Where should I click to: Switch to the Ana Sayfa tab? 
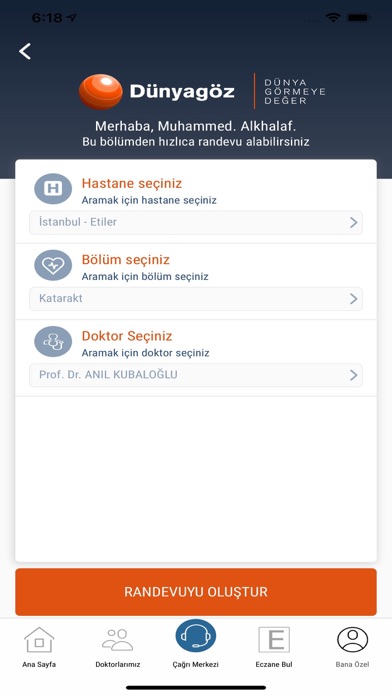pyautogui.click(x=39, y=647)
